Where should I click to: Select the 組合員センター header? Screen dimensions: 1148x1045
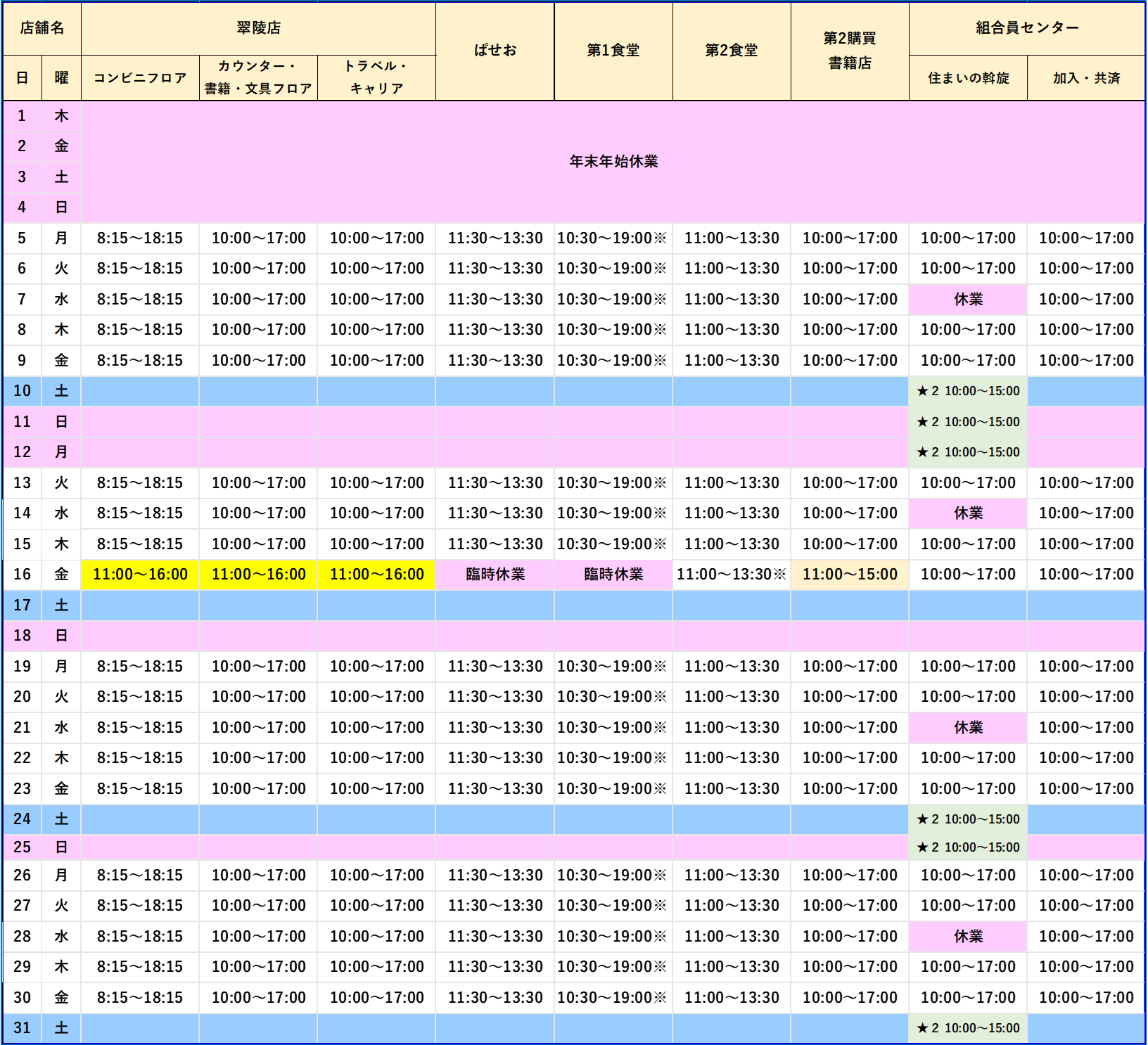[1026, 28]
